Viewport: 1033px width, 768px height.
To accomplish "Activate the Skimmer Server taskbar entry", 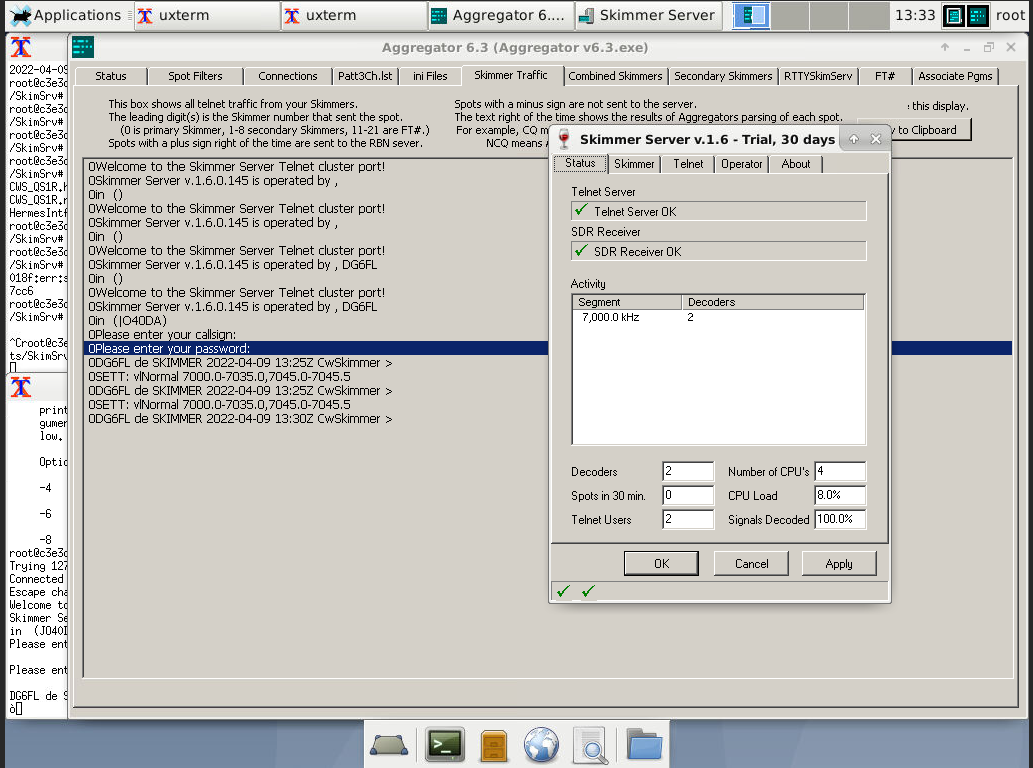I will tap(649, 15).
